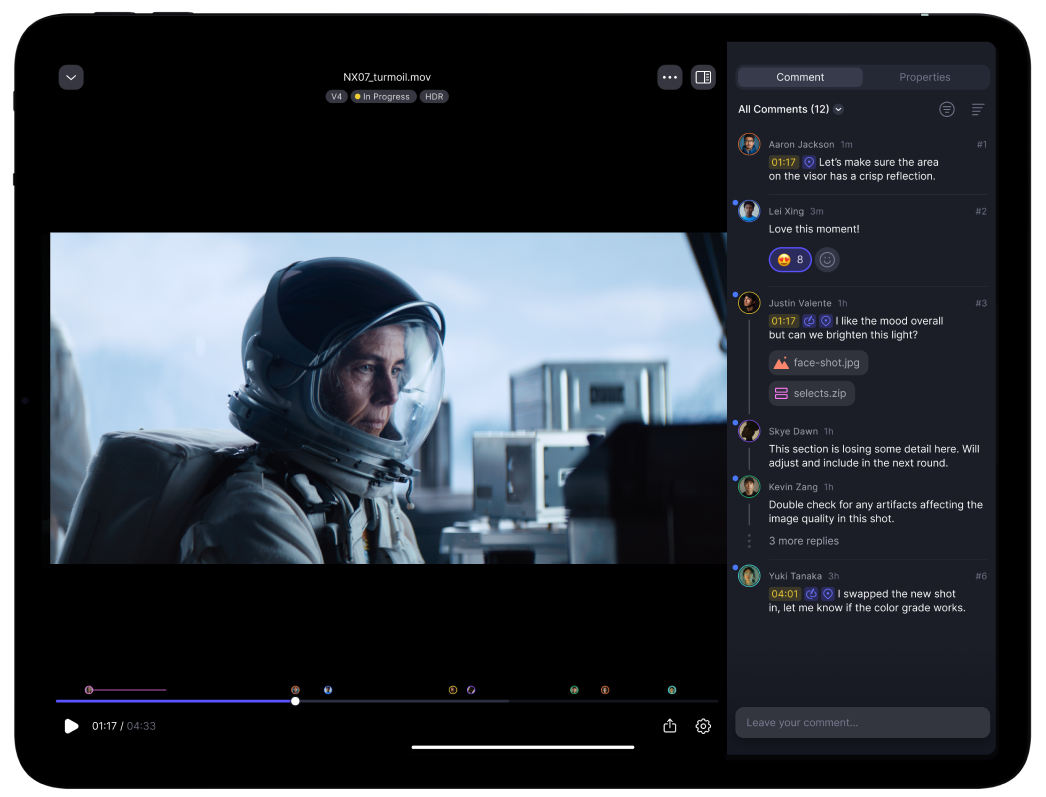Switch to the Properties tab
The image size is (1046, 797).
(x=924, y=77)
